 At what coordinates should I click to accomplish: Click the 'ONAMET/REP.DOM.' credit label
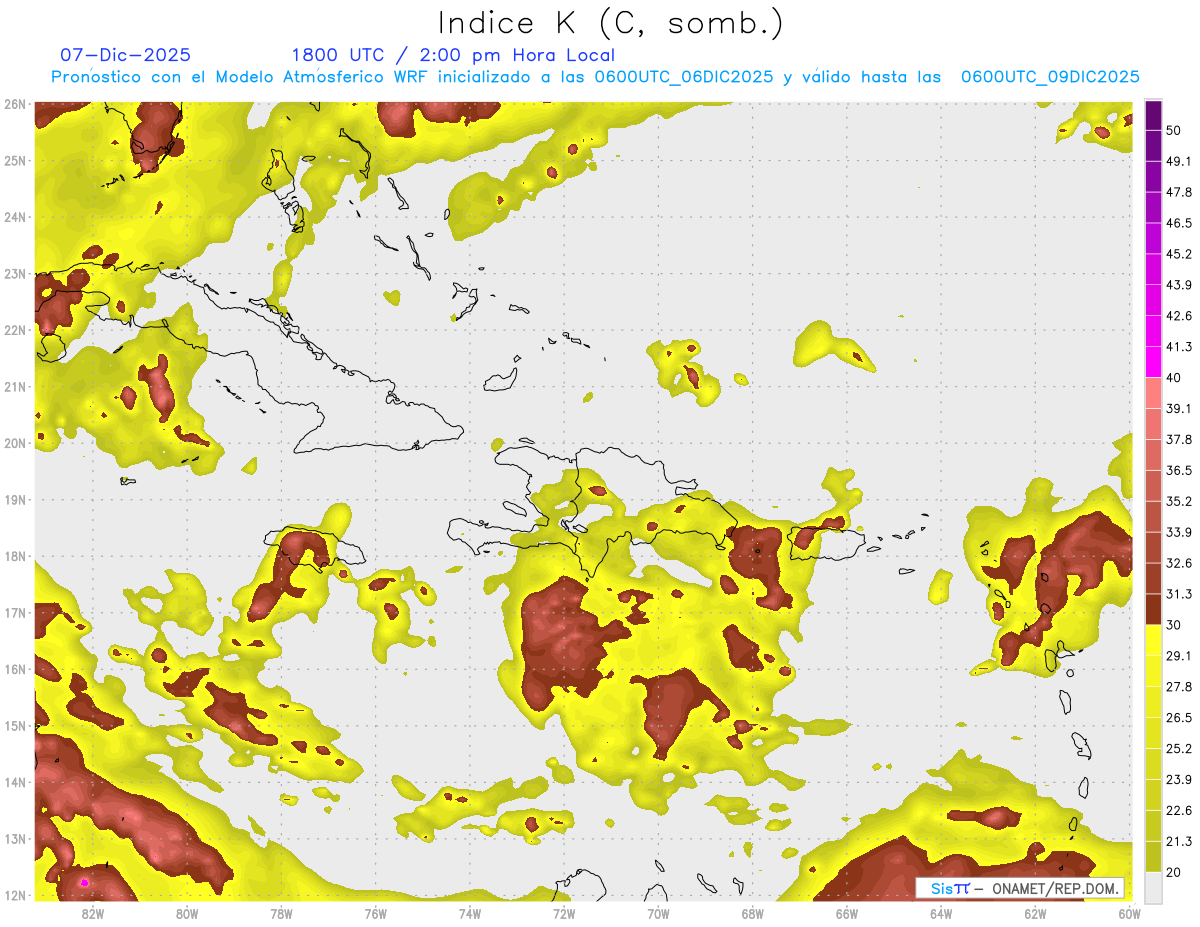tap(1054, 888)
